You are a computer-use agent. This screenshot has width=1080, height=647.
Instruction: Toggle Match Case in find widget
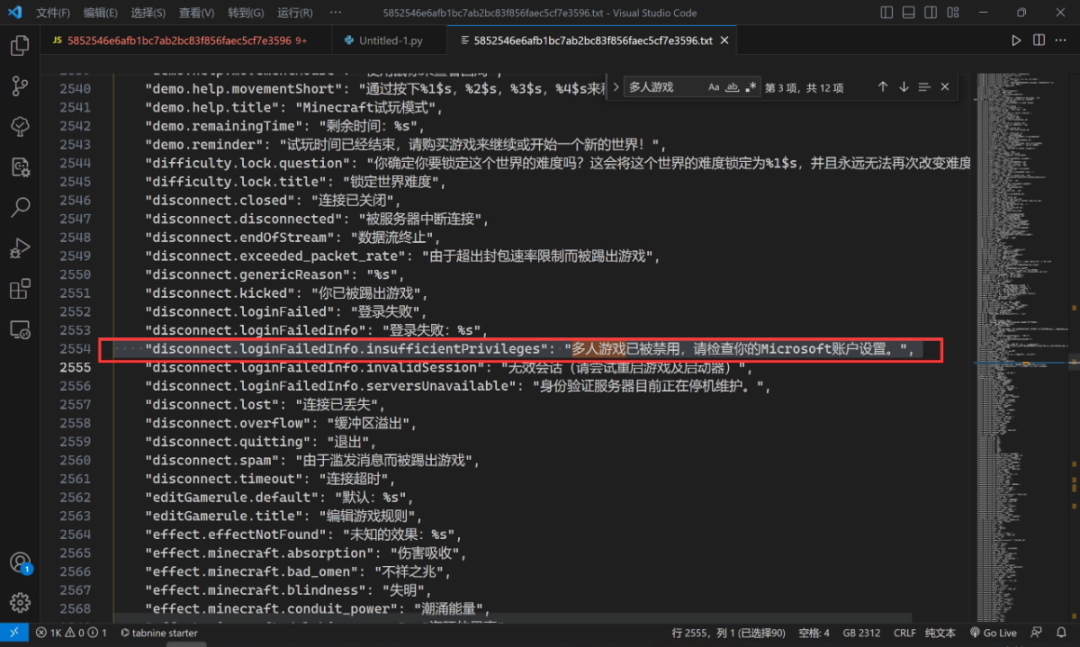pos(714,88)
